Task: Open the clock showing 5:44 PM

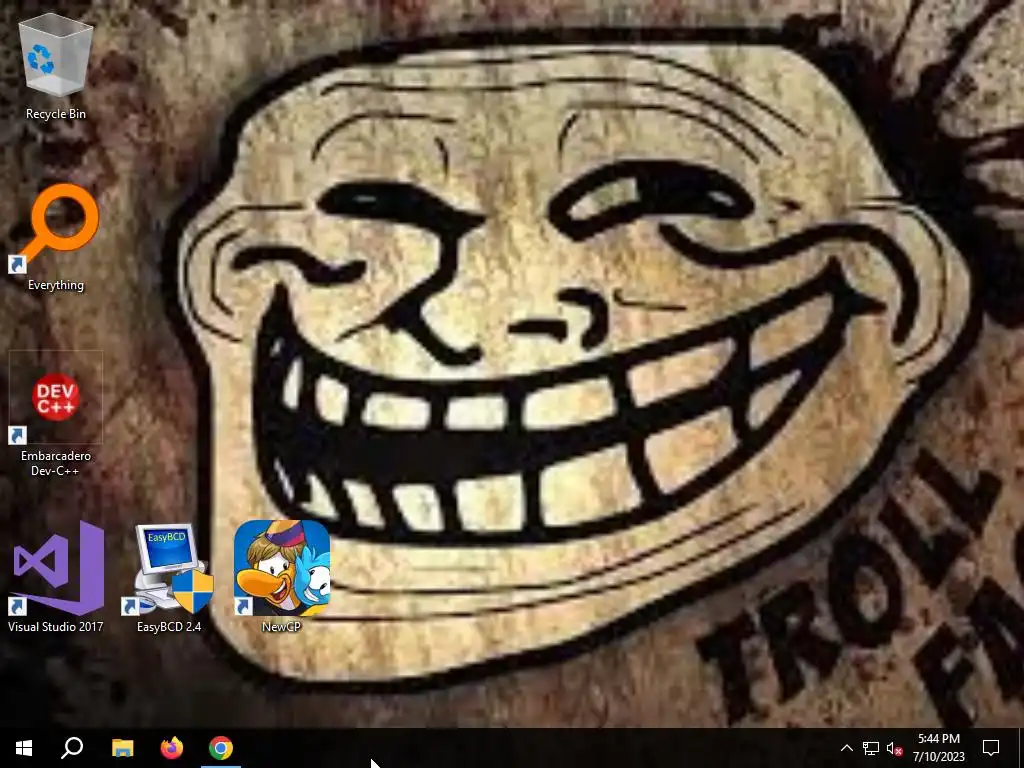Action: [938, 748]
